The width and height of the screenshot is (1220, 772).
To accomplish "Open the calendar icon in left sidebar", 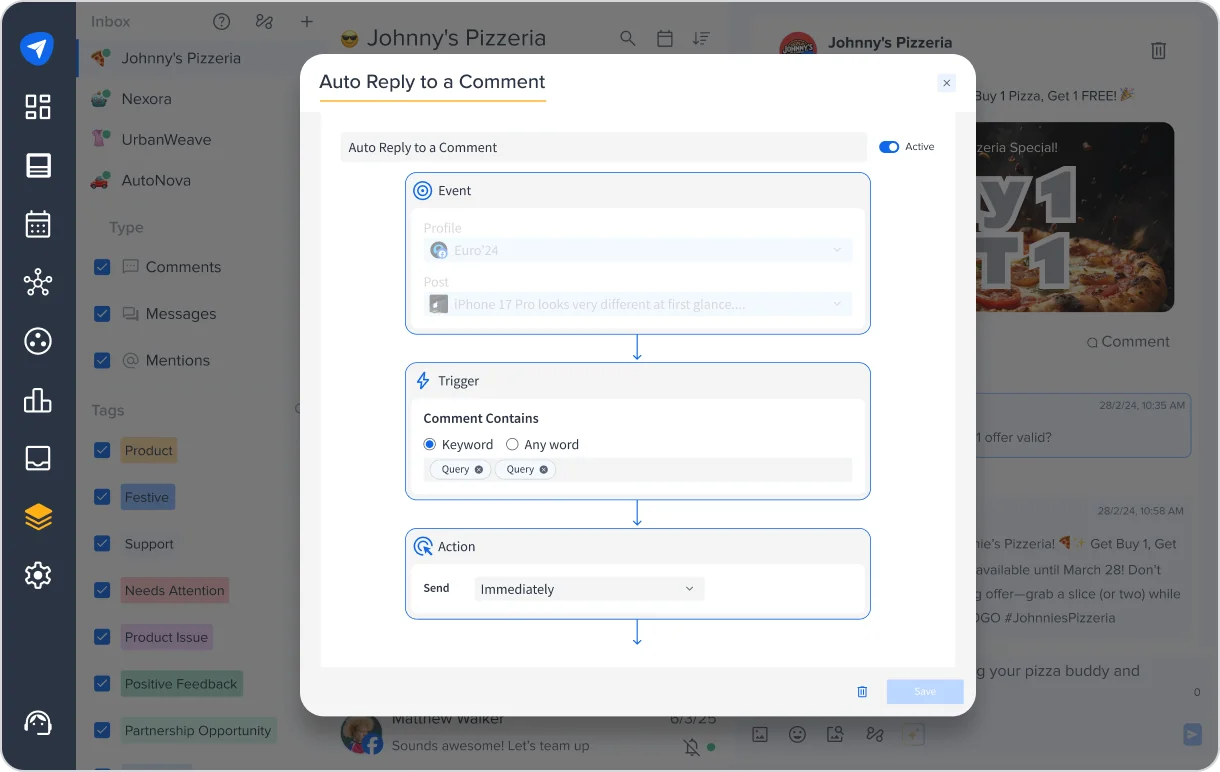I will (38, 224).
